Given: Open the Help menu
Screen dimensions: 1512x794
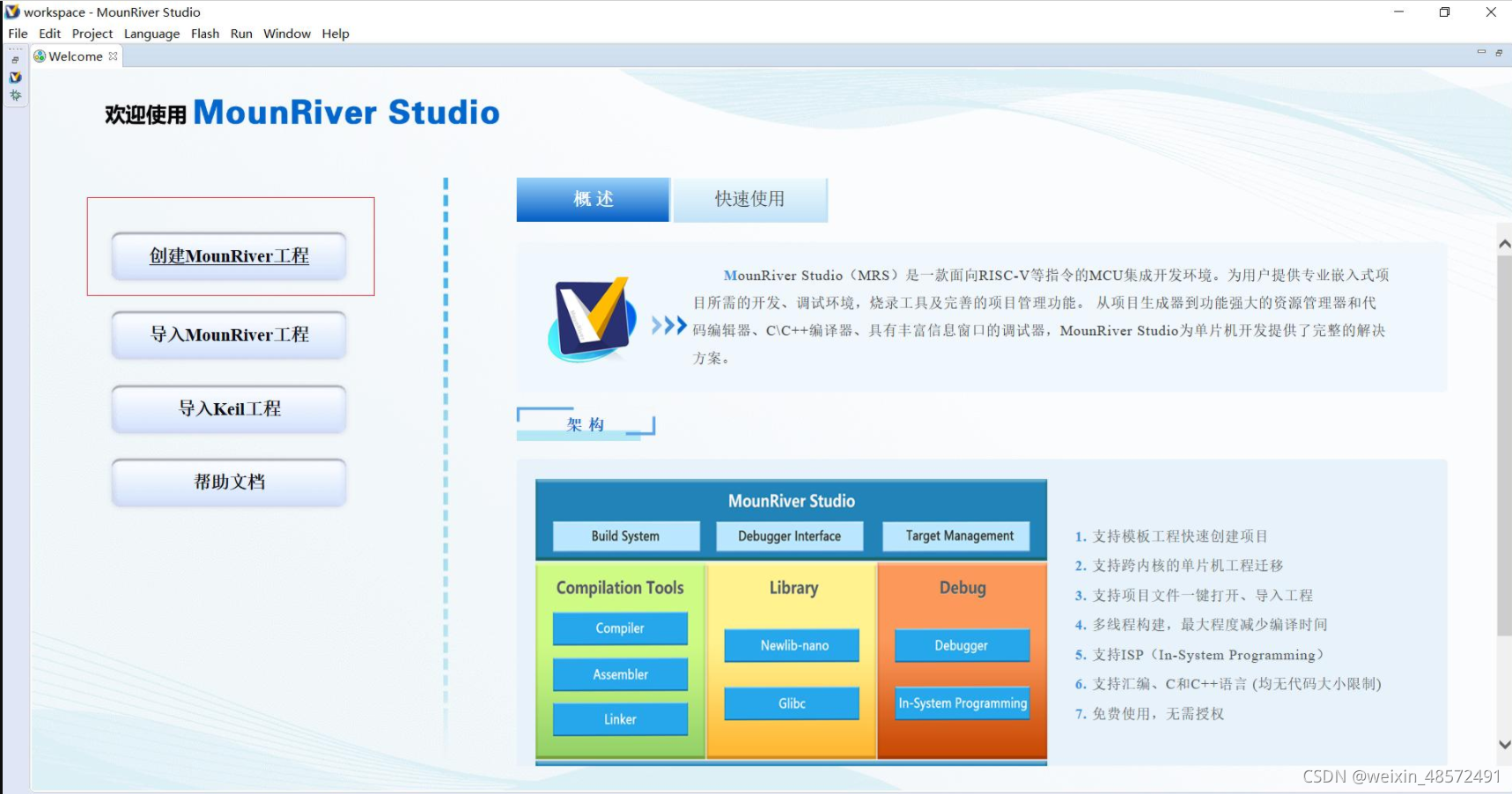Looking at the screenshot, I should tap(336, 33).
